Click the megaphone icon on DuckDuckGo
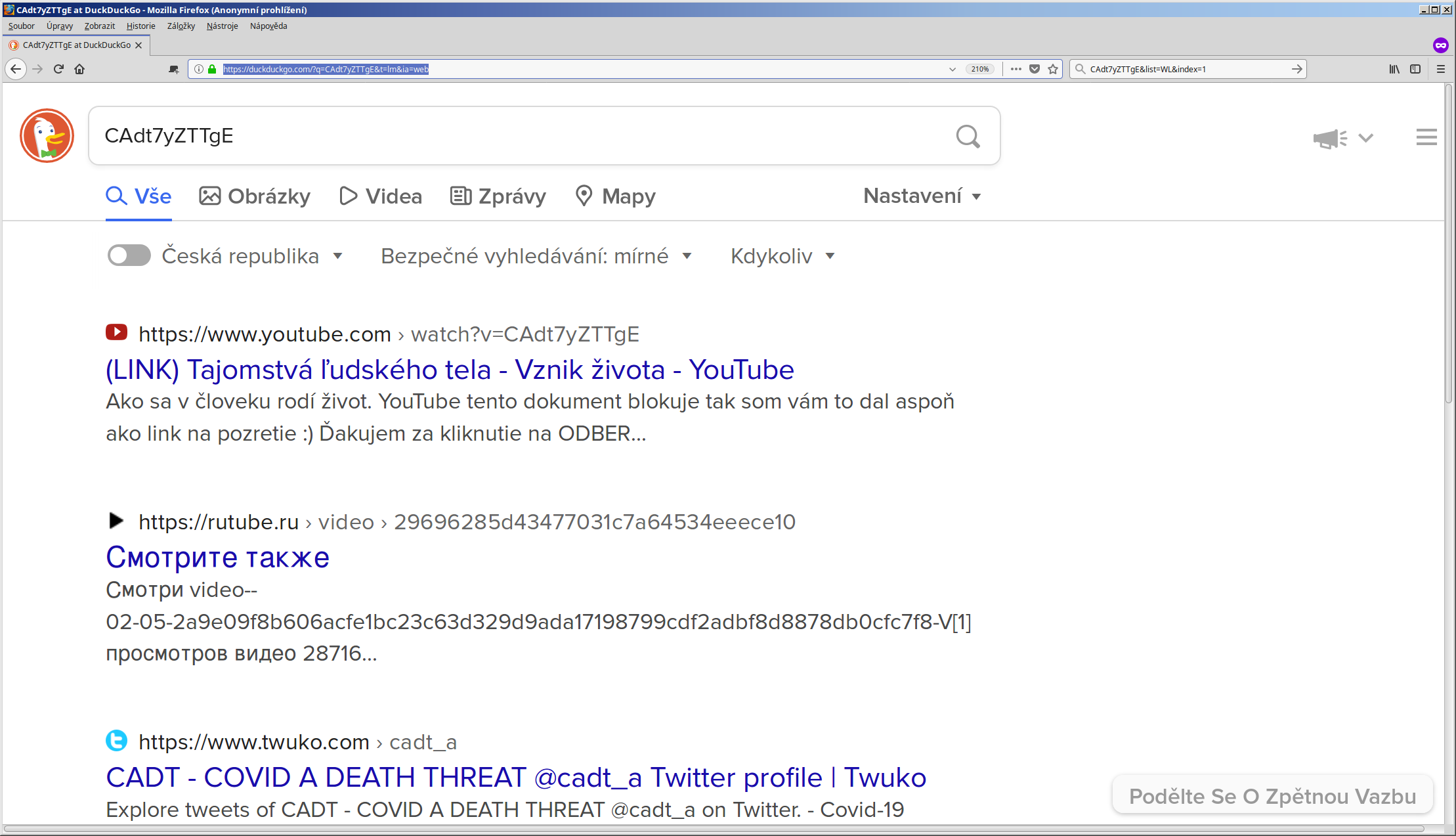This screenshot has height=836, width=1456. (1329, 138)
